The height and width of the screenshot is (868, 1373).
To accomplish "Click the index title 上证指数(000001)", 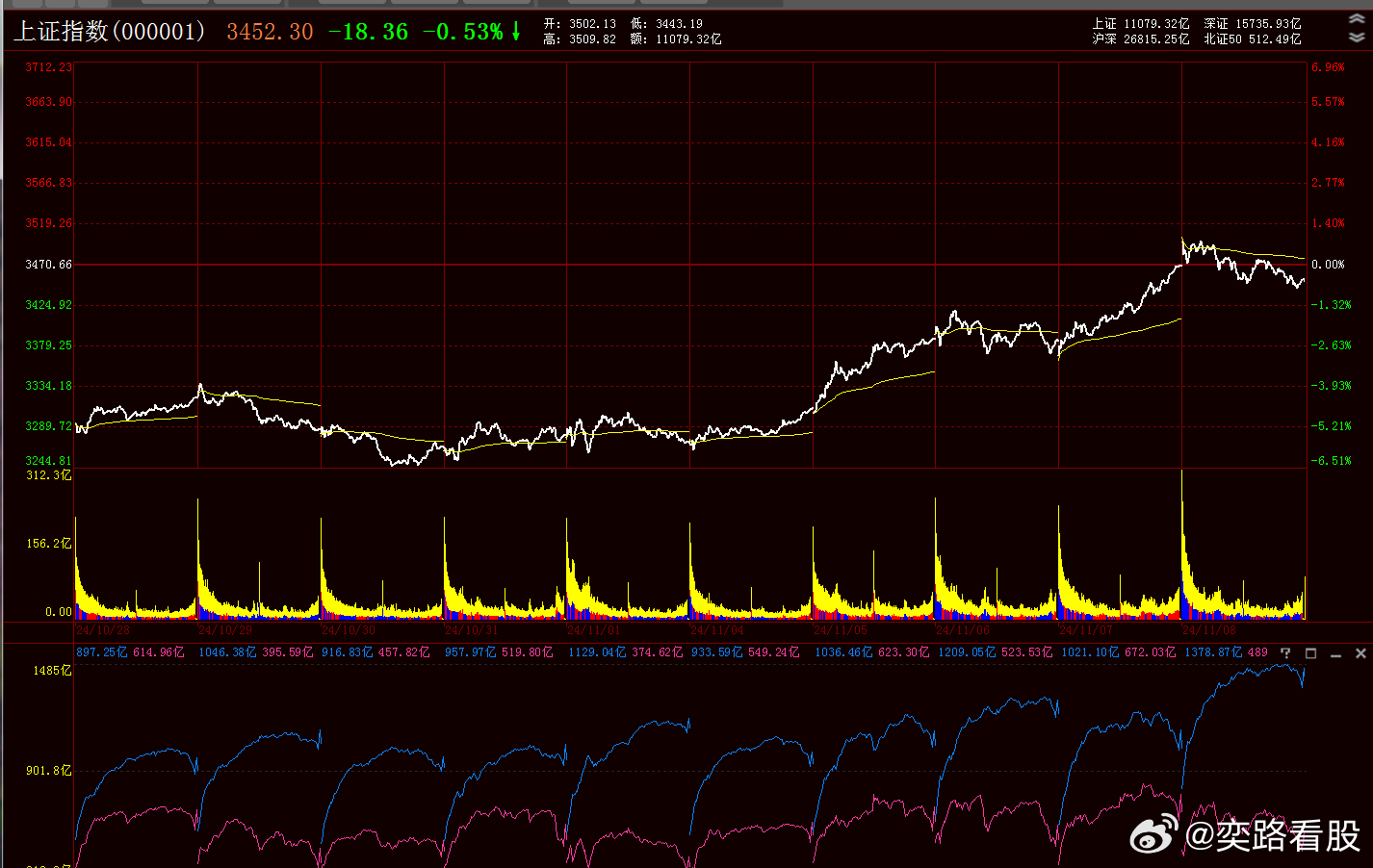I will [110, 32].
